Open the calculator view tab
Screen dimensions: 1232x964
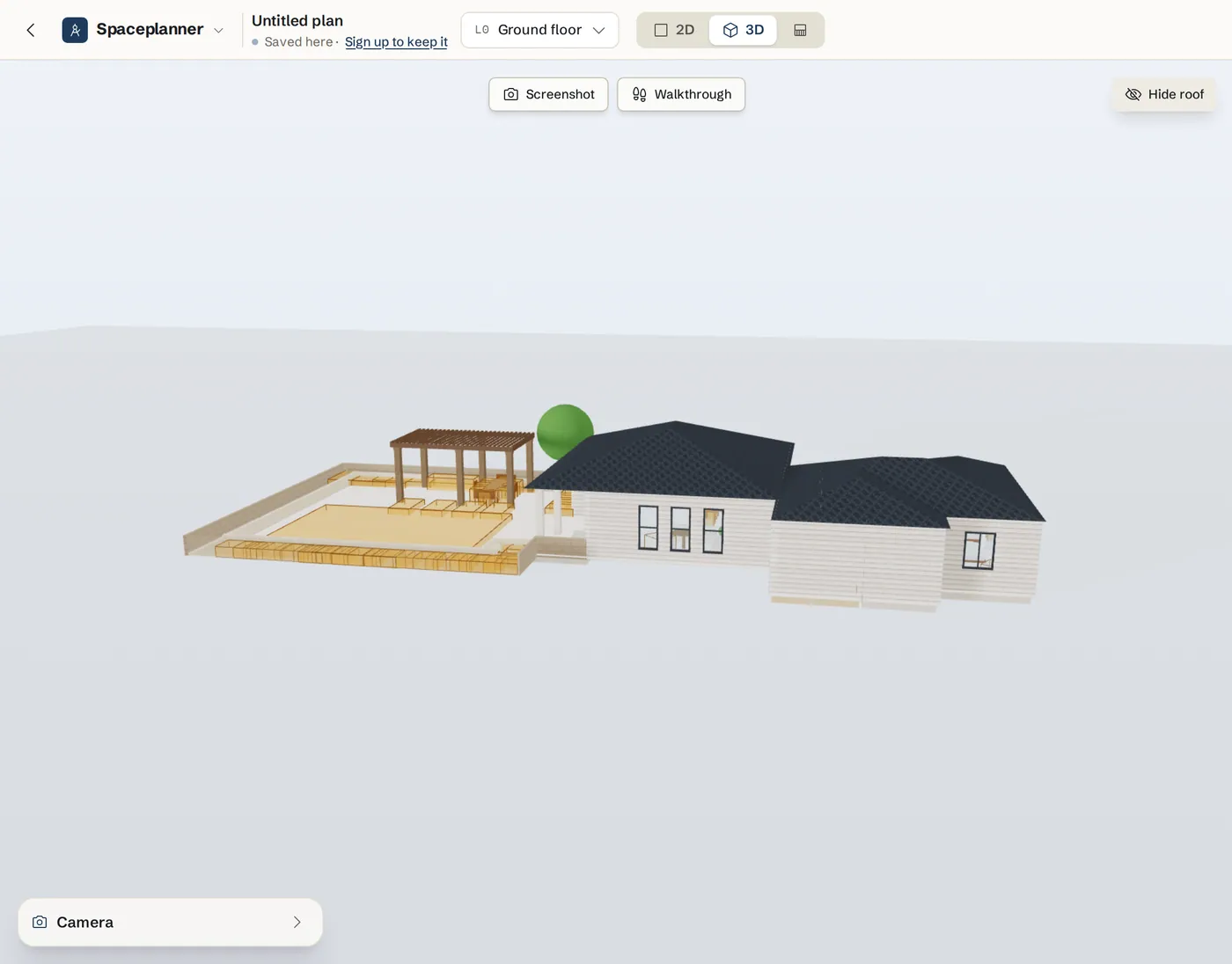click(x=800, y=30)
